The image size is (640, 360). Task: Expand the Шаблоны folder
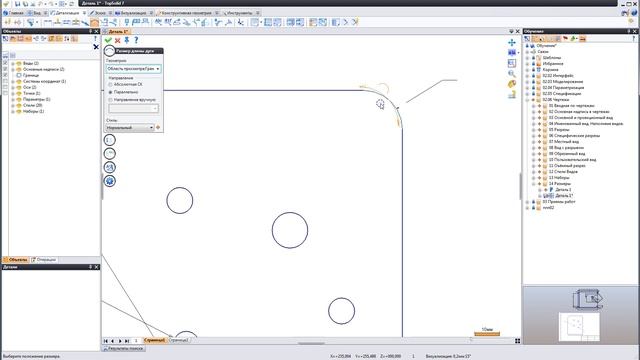click(x=527, y=58)
